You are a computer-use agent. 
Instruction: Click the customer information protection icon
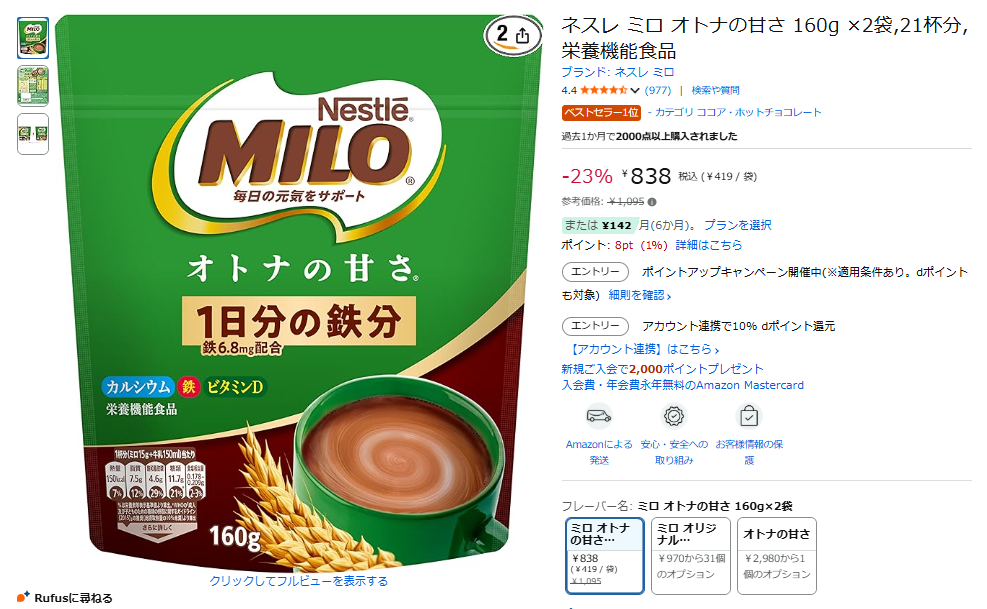point(748,416)
